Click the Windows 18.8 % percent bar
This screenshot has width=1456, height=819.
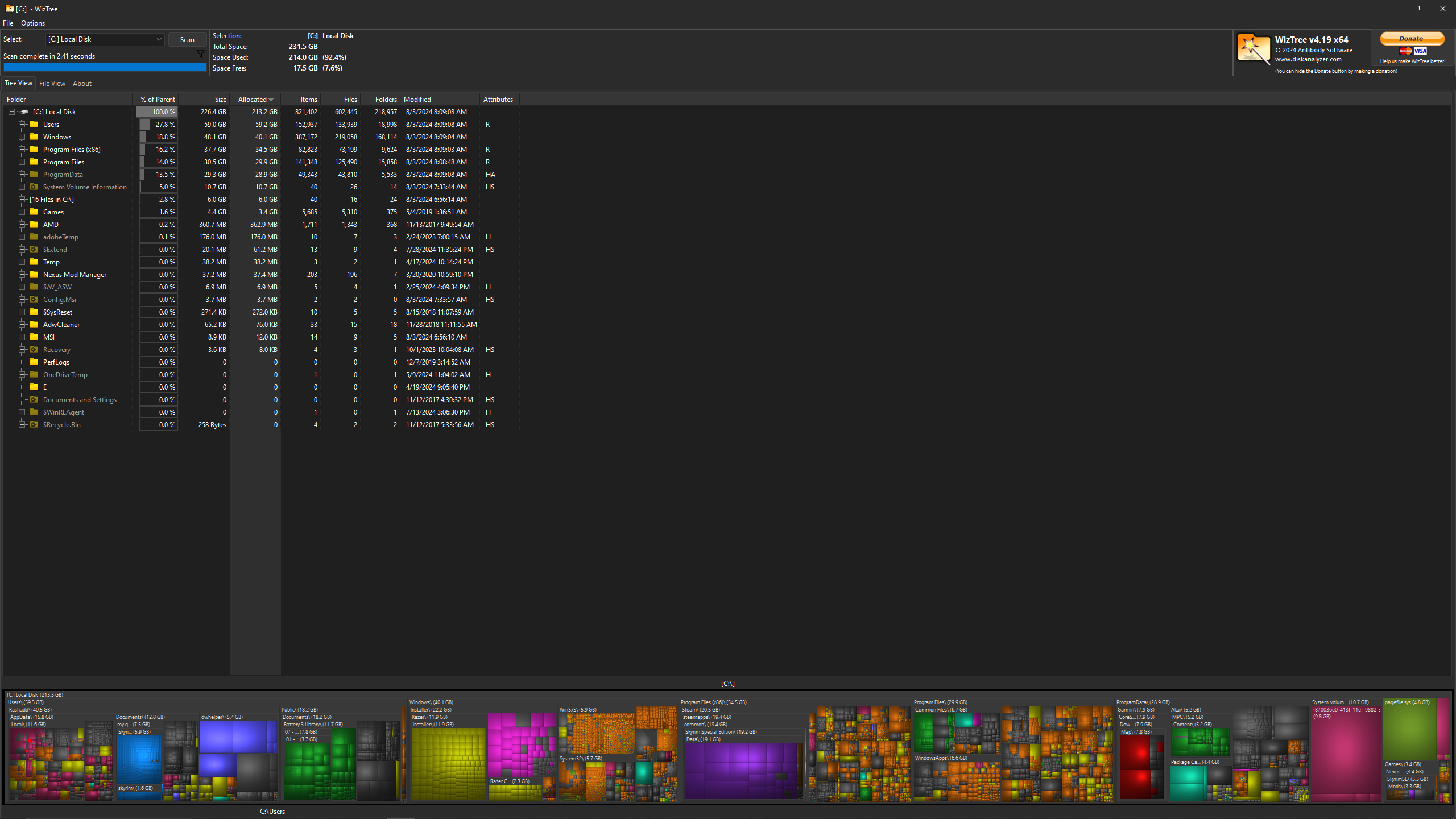pos(158,136)
